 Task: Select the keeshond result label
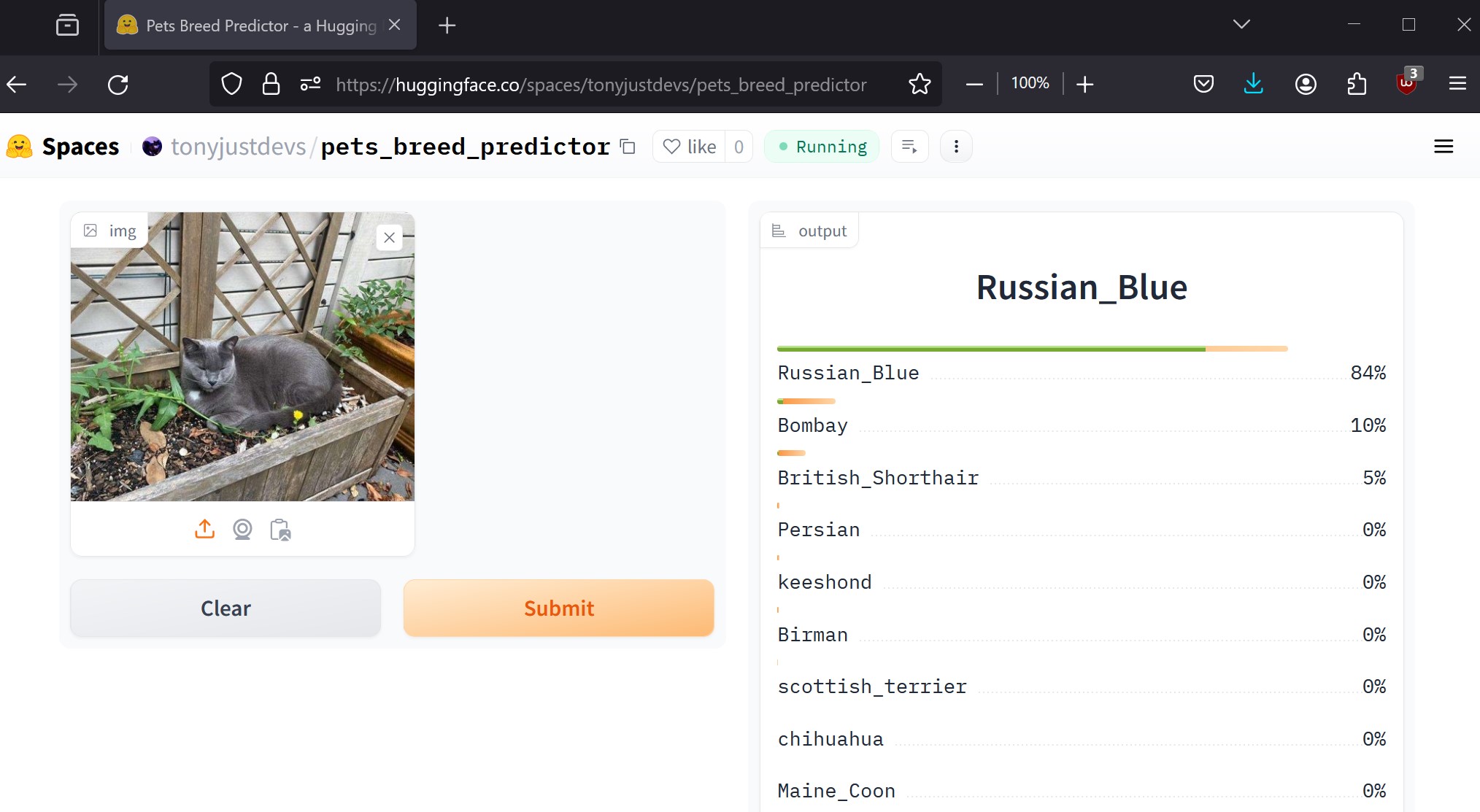[825, 582]
